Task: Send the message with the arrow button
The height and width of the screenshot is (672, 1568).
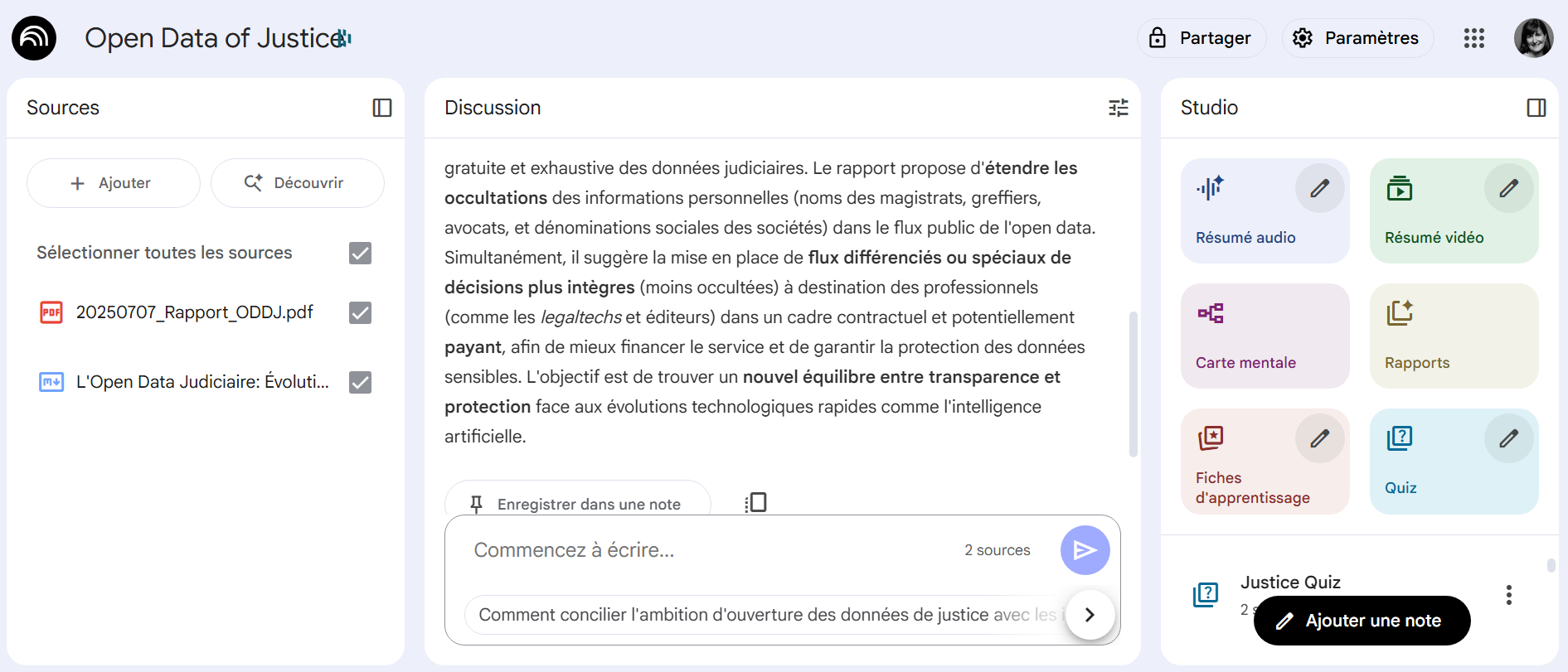Action: click(1085, 550)
